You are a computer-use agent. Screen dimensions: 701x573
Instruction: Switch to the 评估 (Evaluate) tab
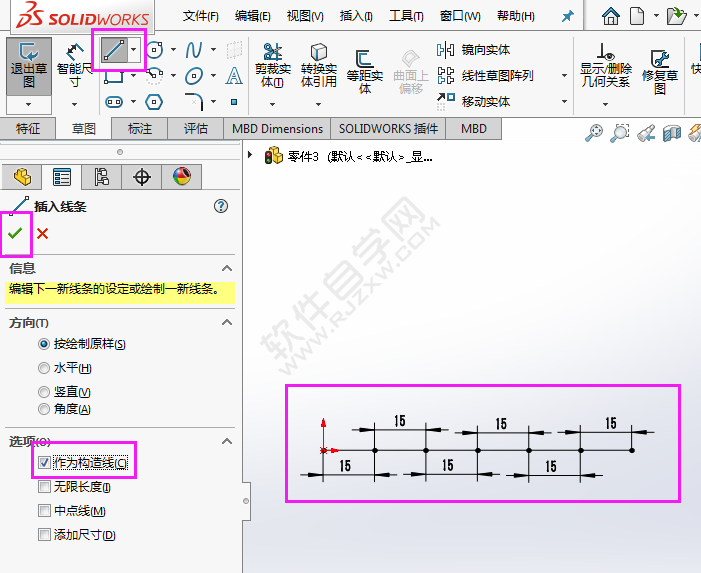pyautogui.click(x=195, y=129)
